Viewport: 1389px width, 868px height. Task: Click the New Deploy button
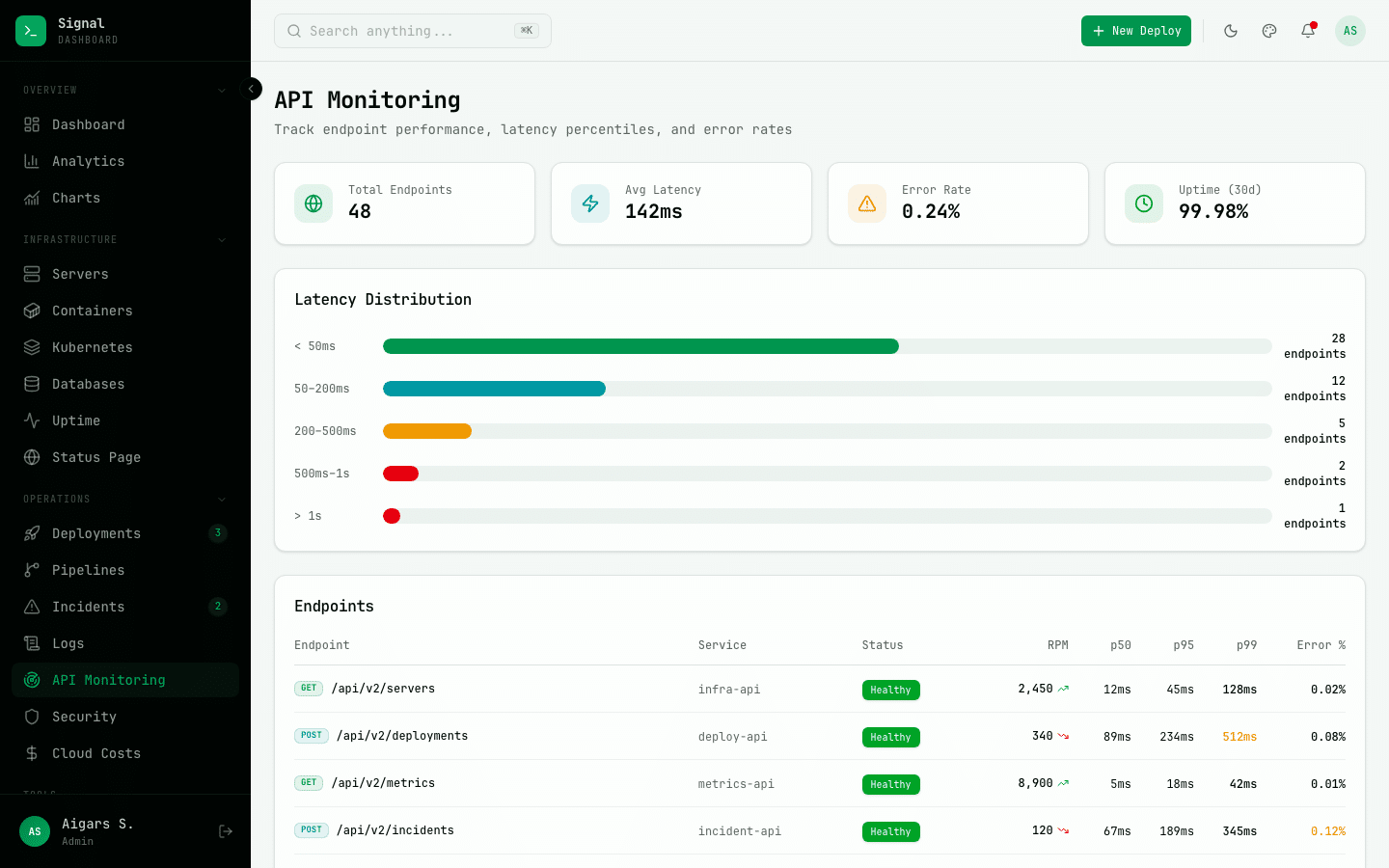(1135, 31)
